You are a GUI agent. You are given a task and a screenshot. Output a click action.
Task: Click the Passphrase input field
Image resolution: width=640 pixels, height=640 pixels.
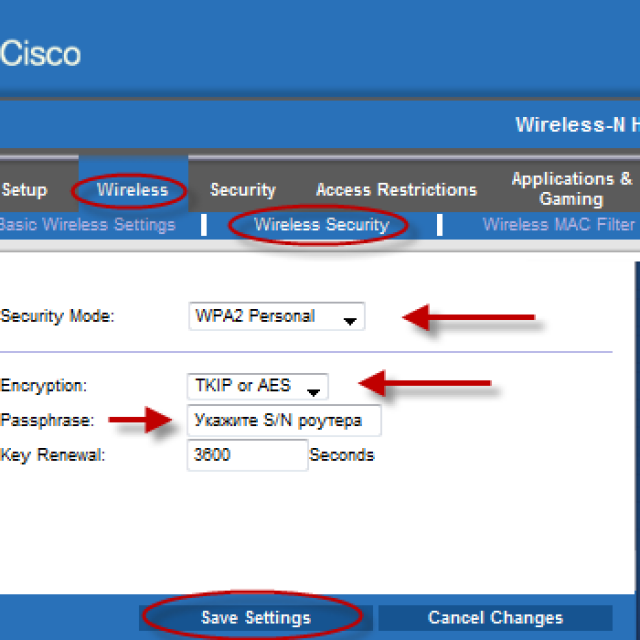(284, 420)
